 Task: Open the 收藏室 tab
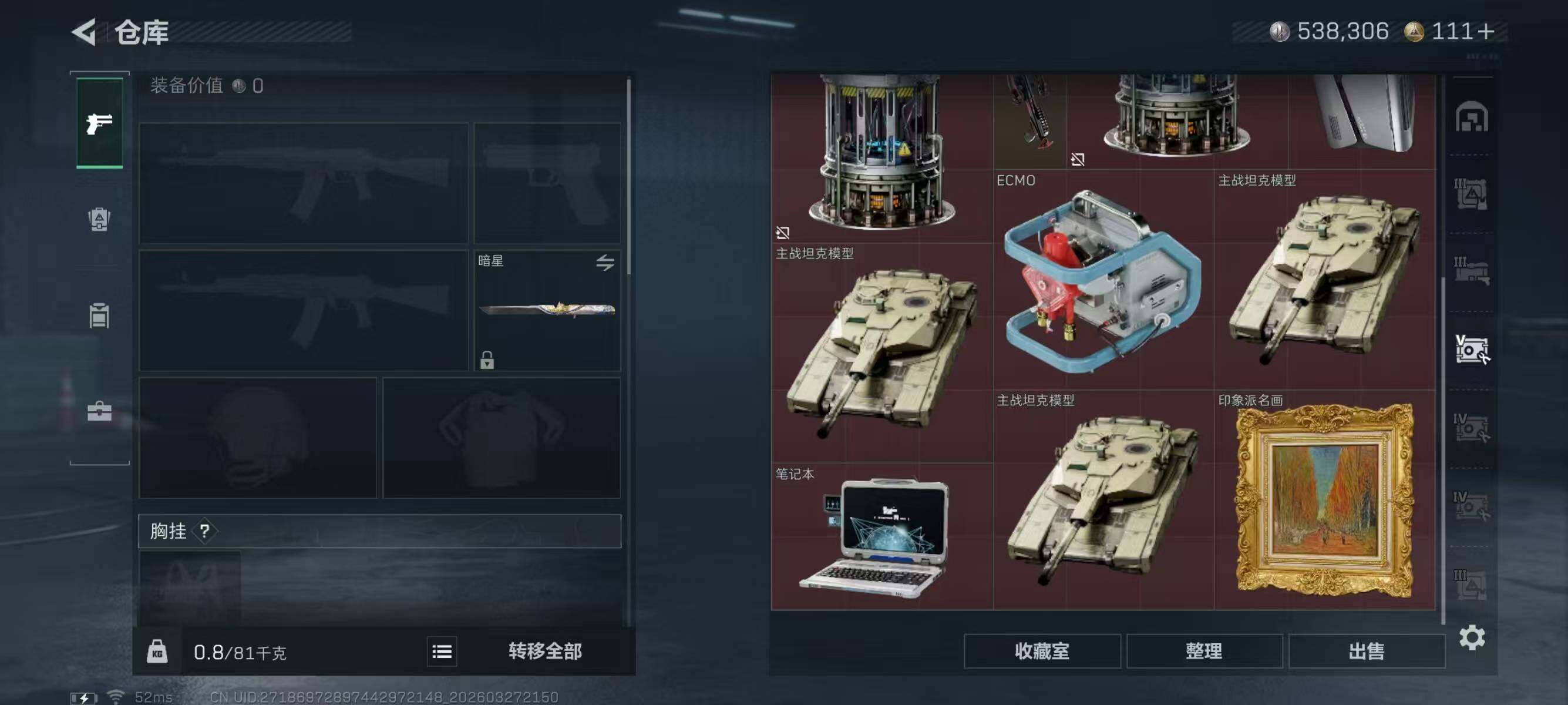[1041, 651]
